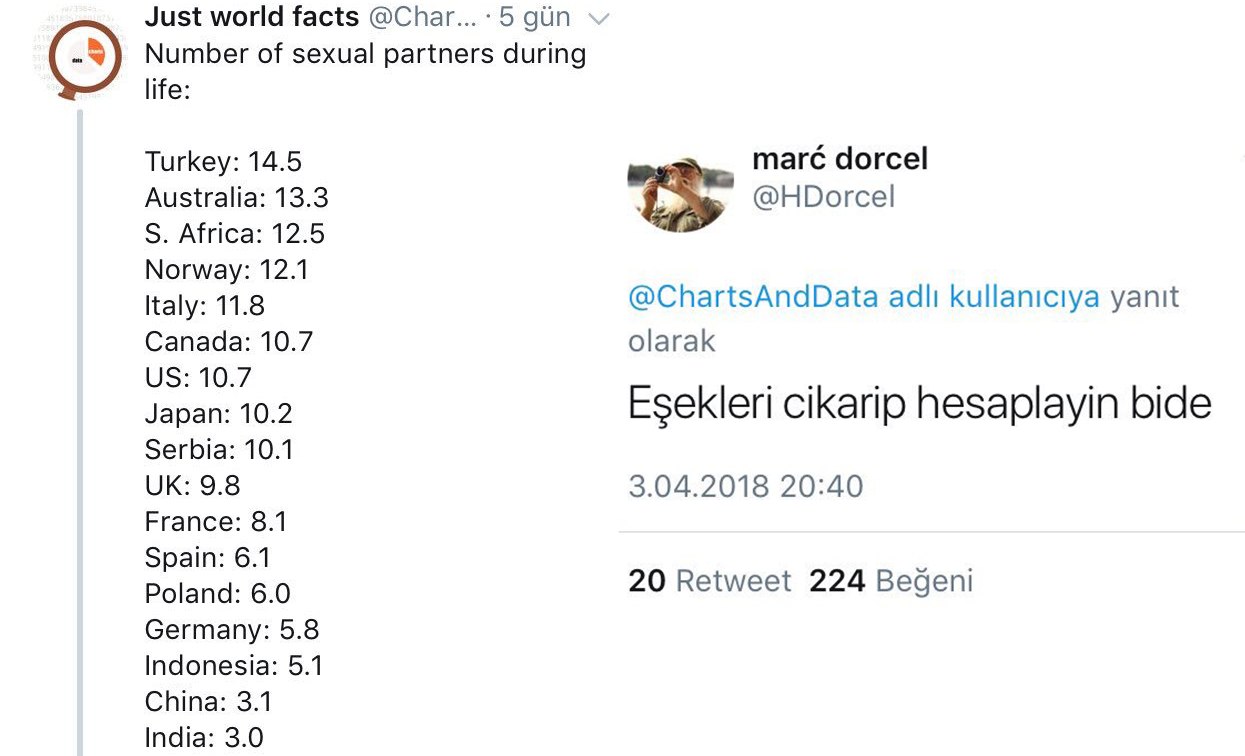Click the 3.04.2018 20:40 timestamp

point(745,486)
